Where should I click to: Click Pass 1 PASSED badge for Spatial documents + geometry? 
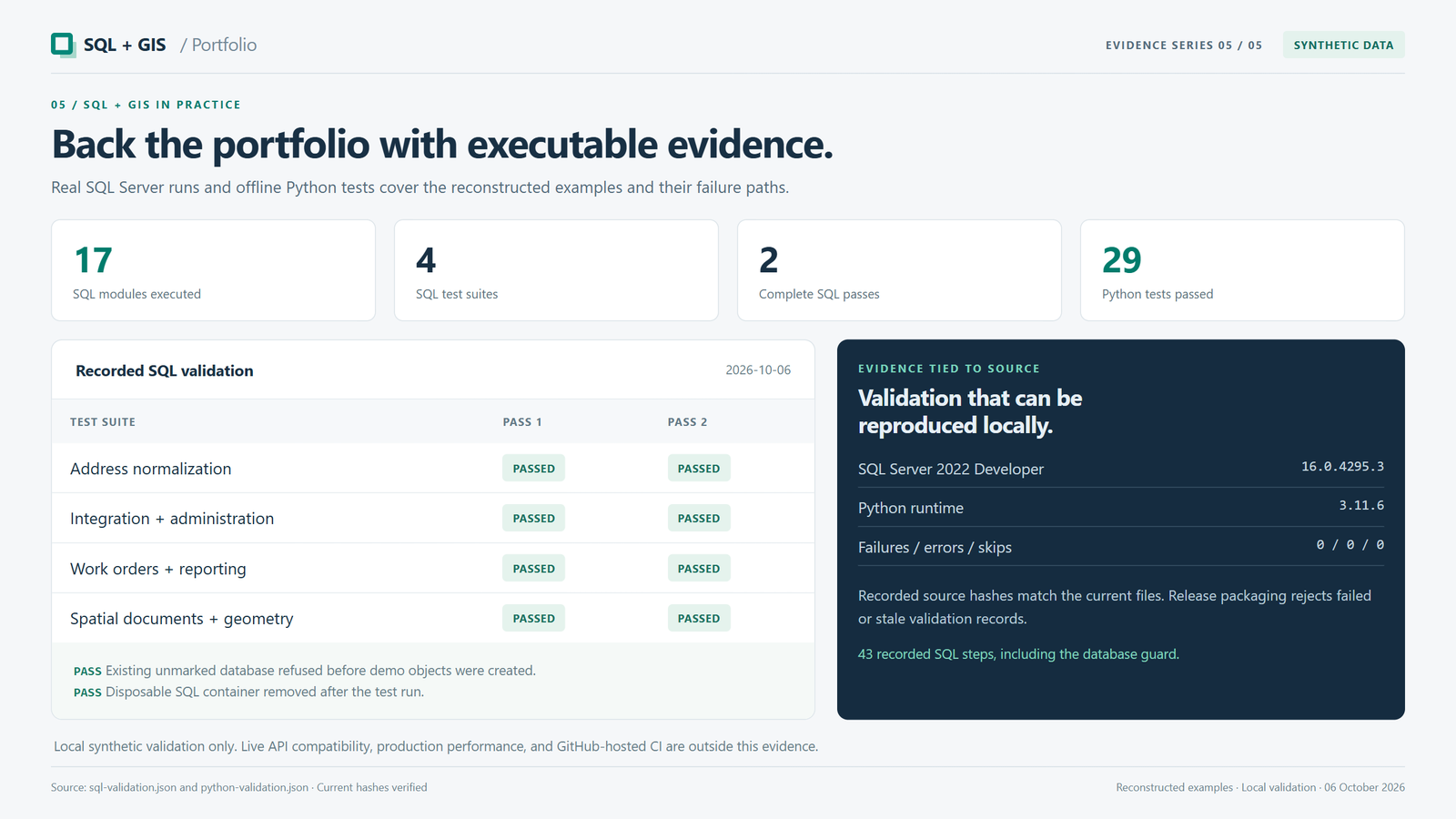(533, 618)
